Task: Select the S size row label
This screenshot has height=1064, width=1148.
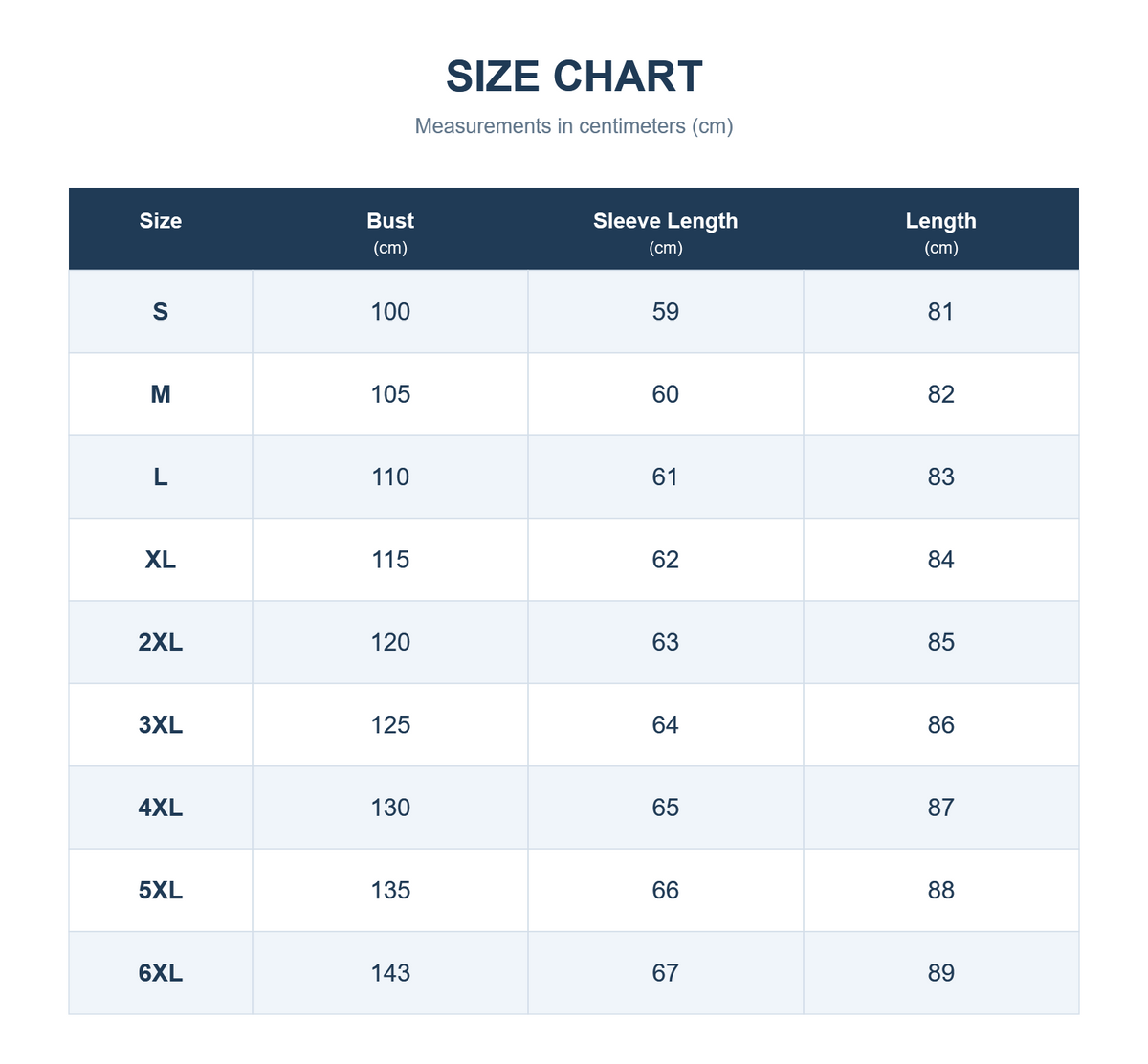Action: pyautogui.click(x=161, y=311)
